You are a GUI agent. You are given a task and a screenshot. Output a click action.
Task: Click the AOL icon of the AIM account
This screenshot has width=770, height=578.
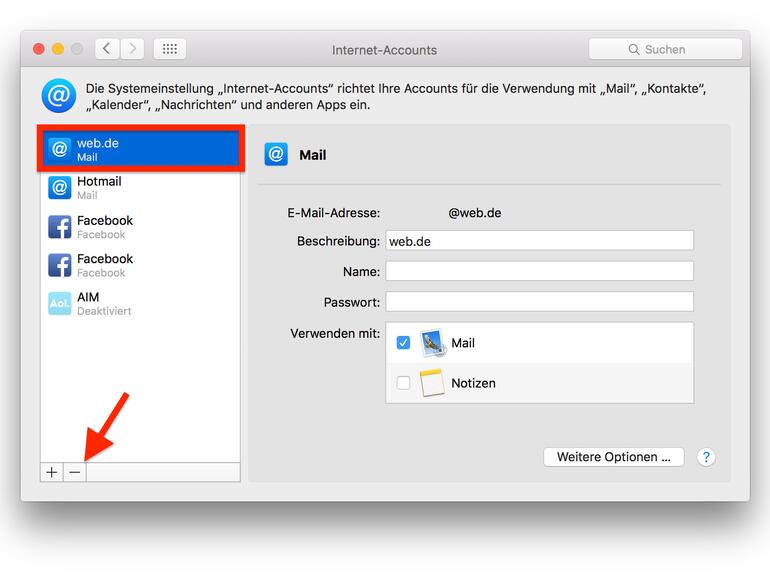(x=59, y=303)
